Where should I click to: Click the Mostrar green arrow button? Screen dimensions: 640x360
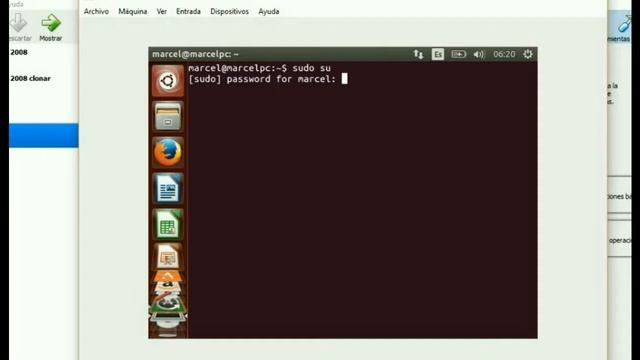coord(51,27)
